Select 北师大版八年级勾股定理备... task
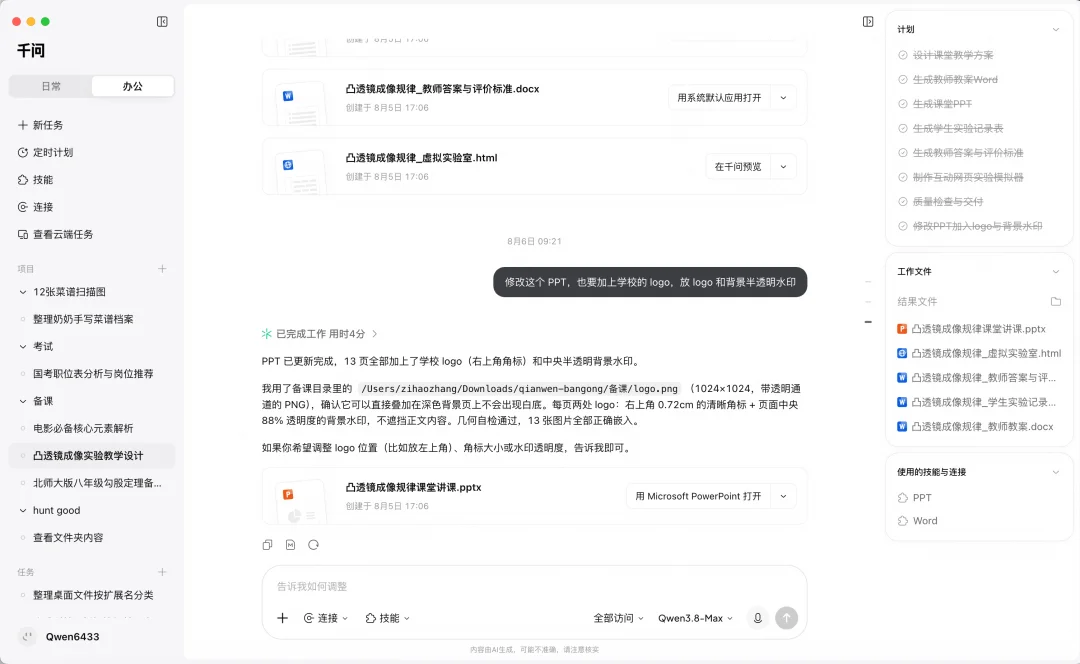The image size is (1080, 664). pyautogui.click(x=92, y=483)
